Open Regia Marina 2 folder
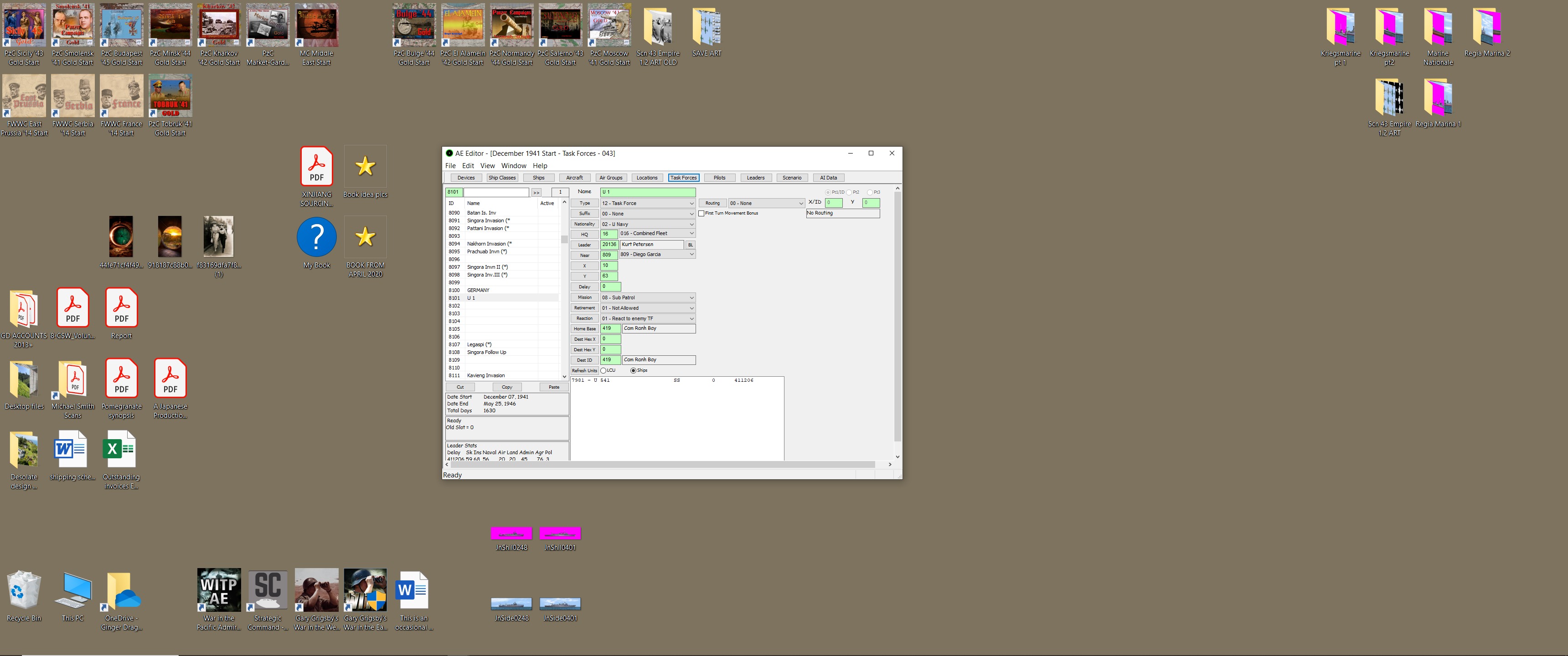This screenshot has height=656, width=1568. point(1487,31)
